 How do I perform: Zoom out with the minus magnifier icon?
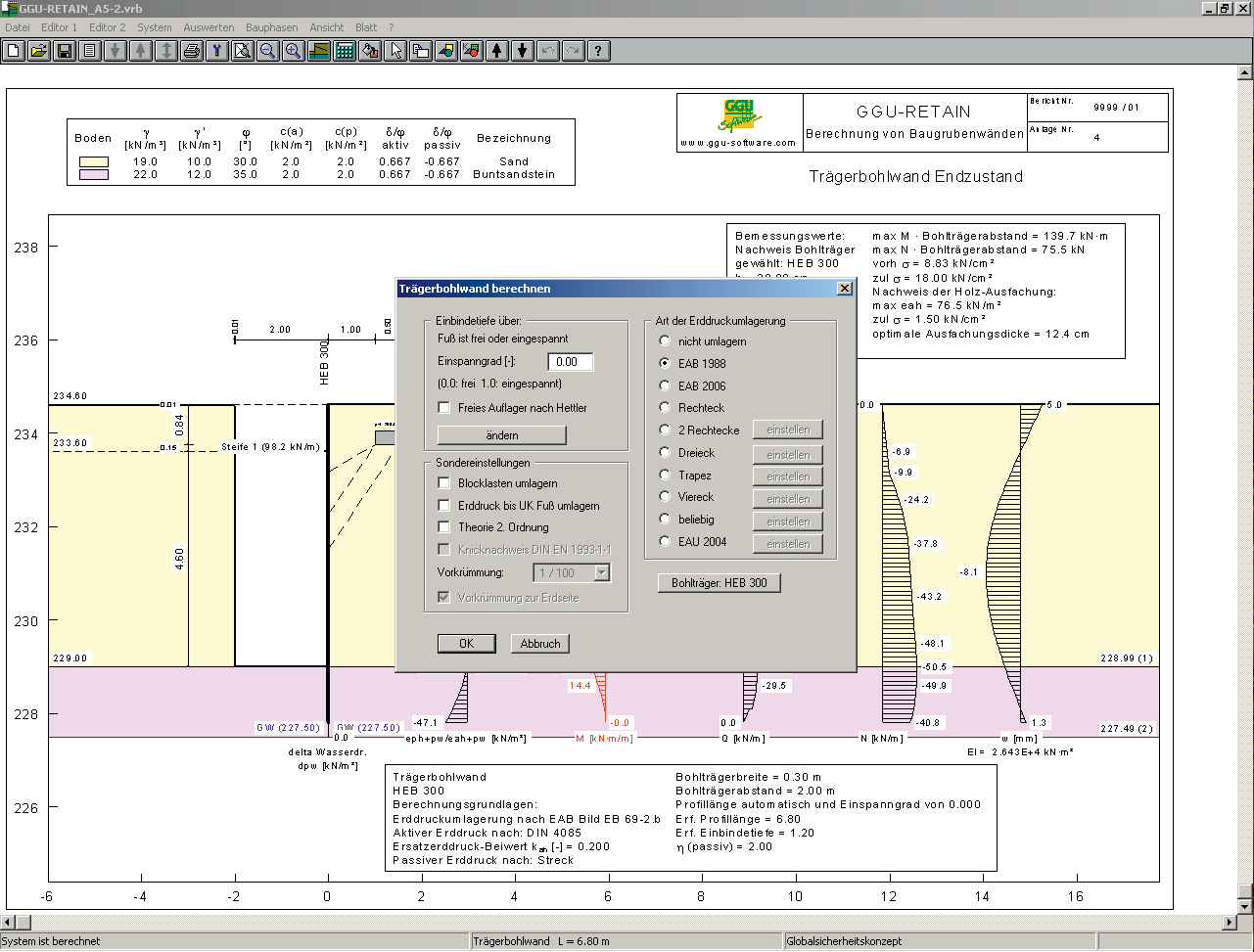[x=268, y=51]
